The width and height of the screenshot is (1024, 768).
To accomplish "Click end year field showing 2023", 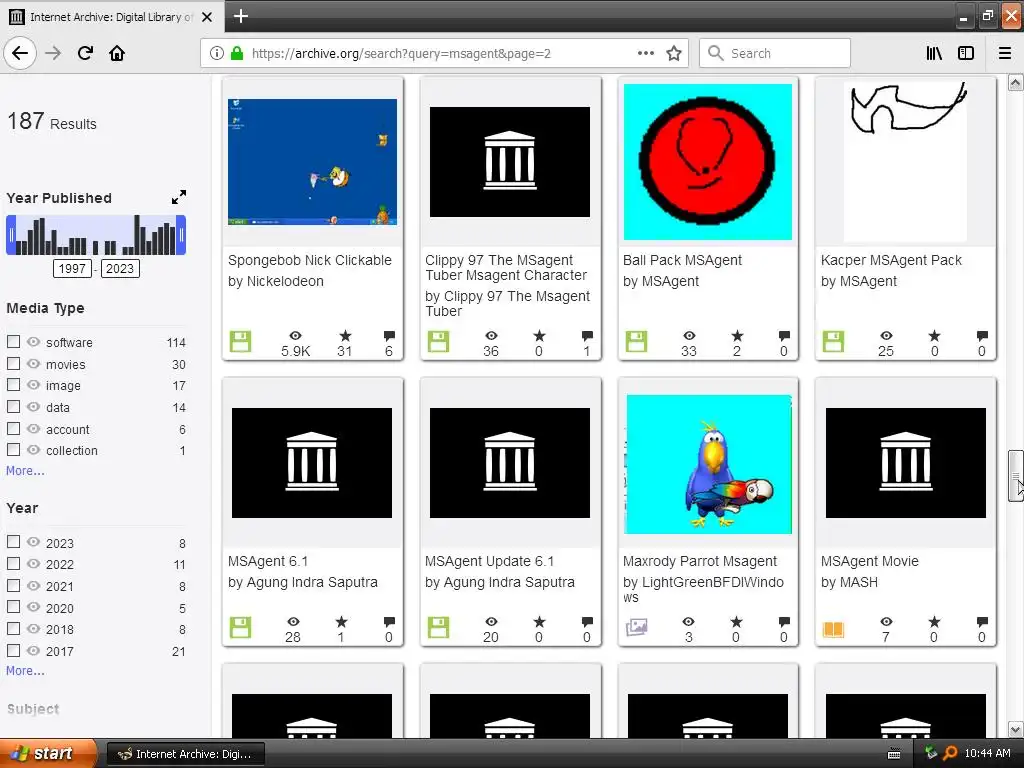I will [120, 268].
